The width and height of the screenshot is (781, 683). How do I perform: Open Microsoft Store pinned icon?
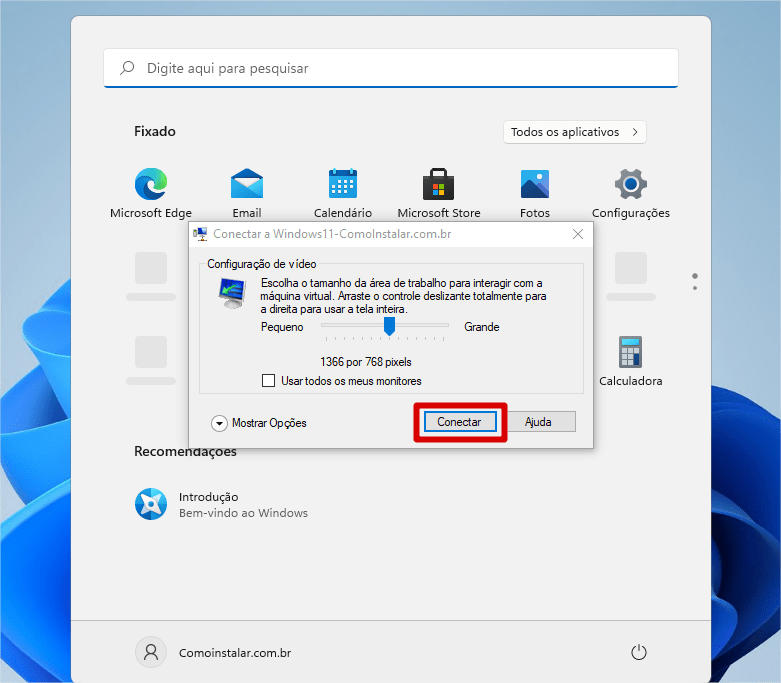pyautogui.click(x=438, y=184)
